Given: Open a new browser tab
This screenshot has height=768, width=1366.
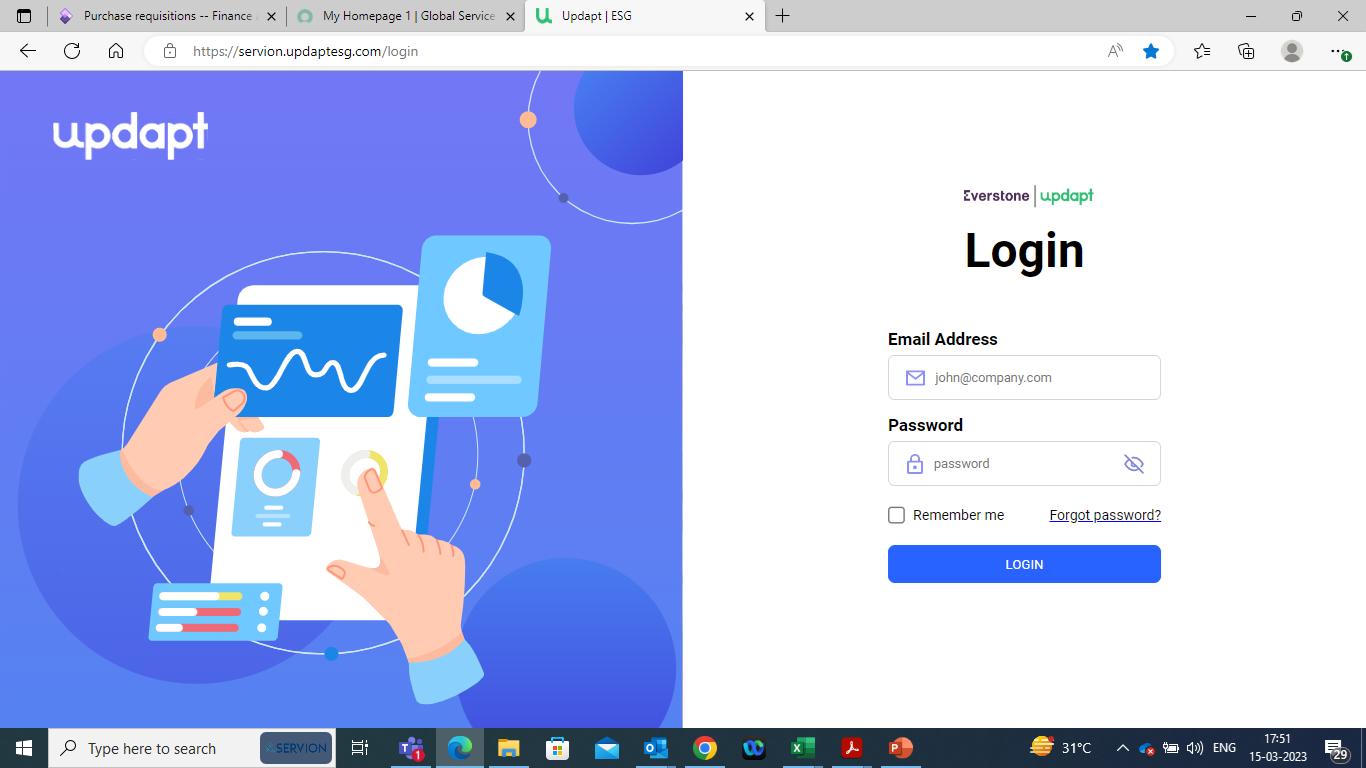Looking at the screenshot, I should (783, 16).
